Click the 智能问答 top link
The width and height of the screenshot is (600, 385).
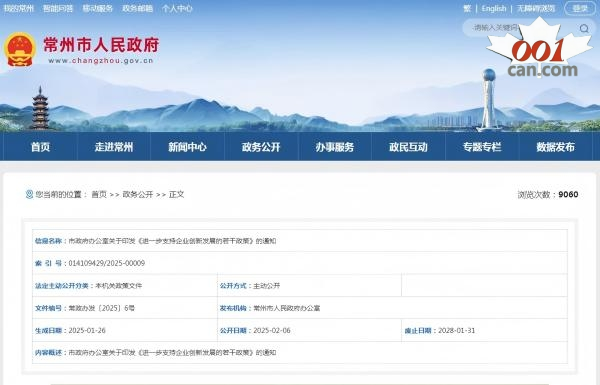tap(58, 8)
